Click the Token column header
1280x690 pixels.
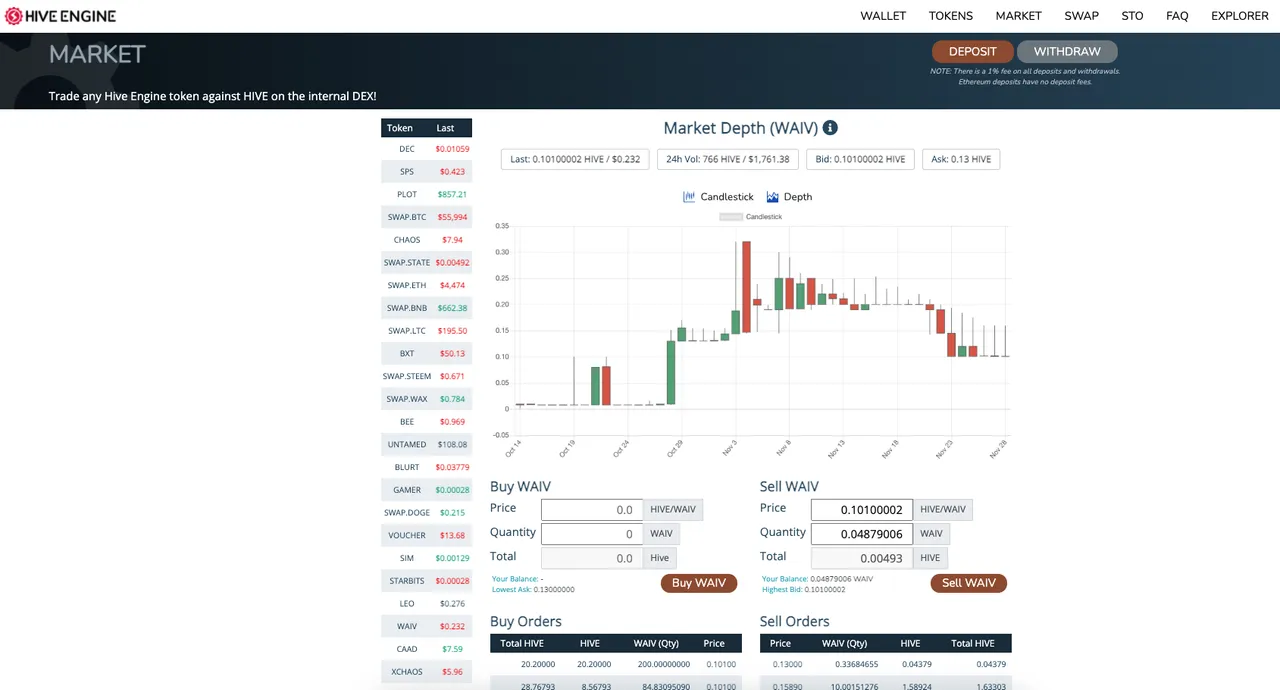point(400,128)
